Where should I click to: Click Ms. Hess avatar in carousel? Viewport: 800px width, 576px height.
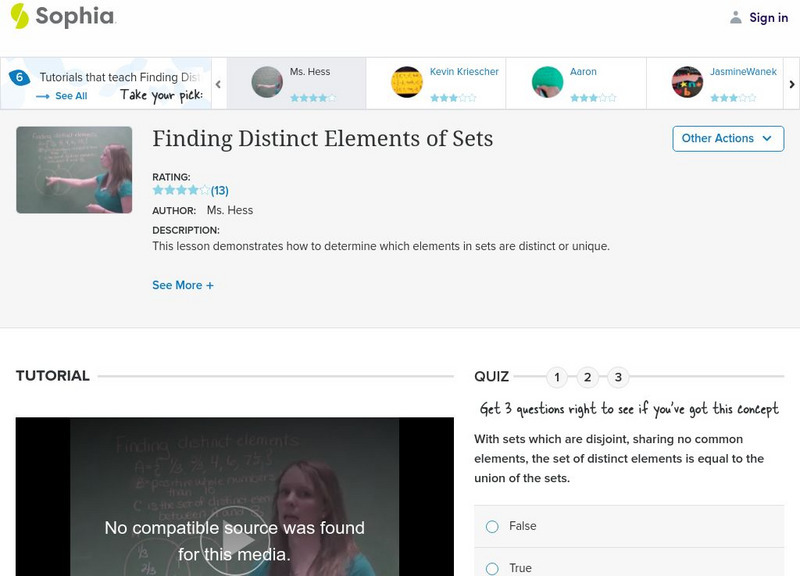point(267,82)
